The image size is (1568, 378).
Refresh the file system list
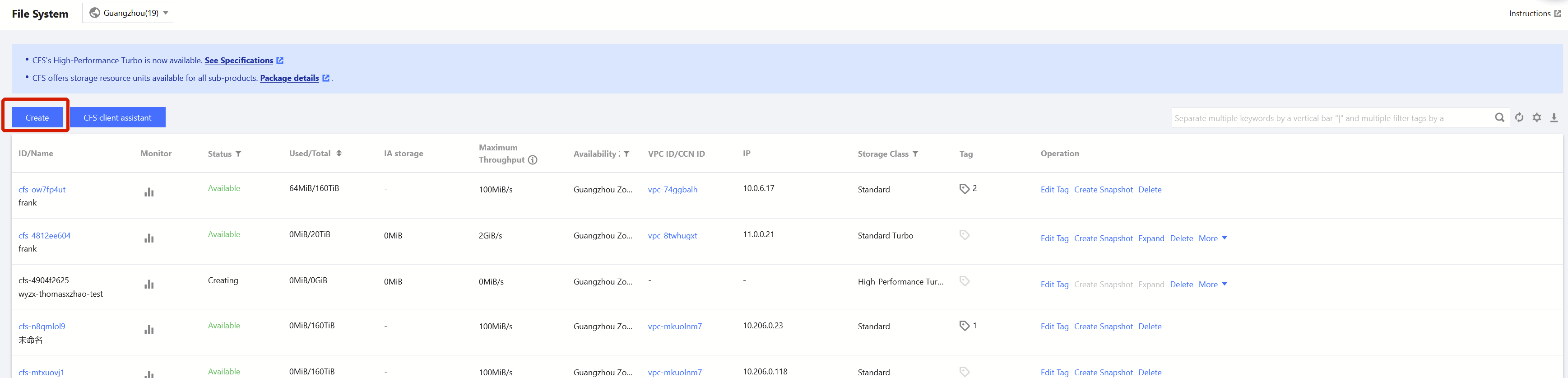1519,117
